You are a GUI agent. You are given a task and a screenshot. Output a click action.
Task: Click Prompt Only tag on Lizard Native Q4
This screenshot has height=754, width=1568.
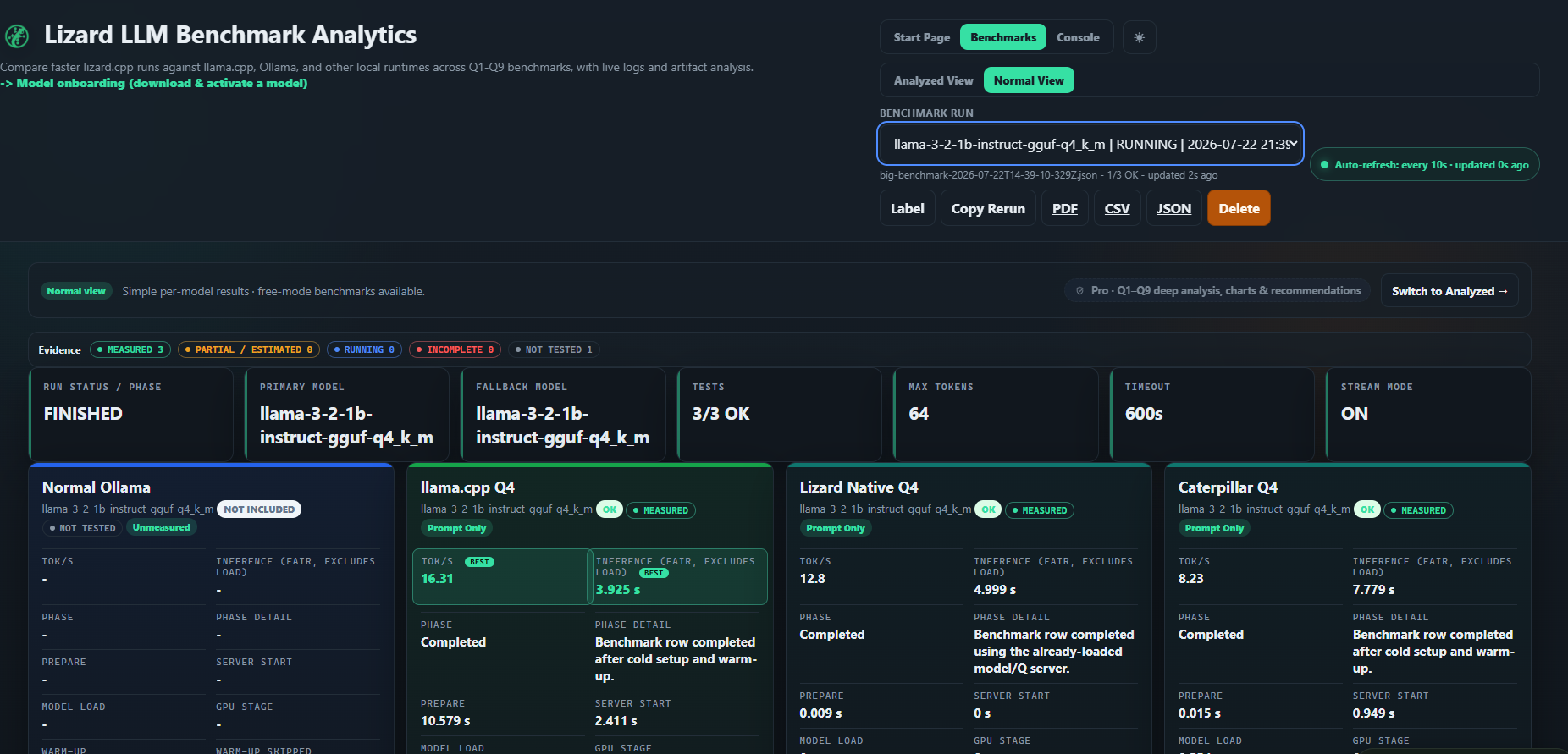pyautogui.click(x=836, y=528)
